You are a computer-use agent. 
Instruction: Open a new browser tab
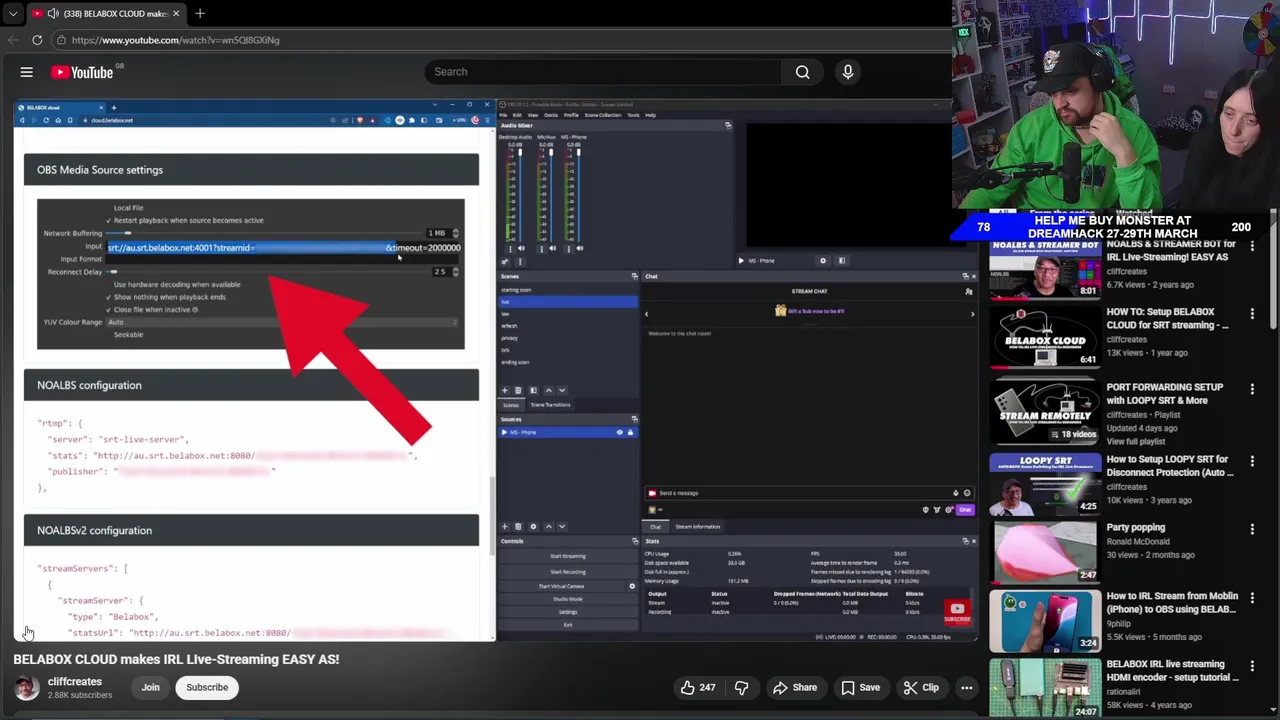click(200, 13)
